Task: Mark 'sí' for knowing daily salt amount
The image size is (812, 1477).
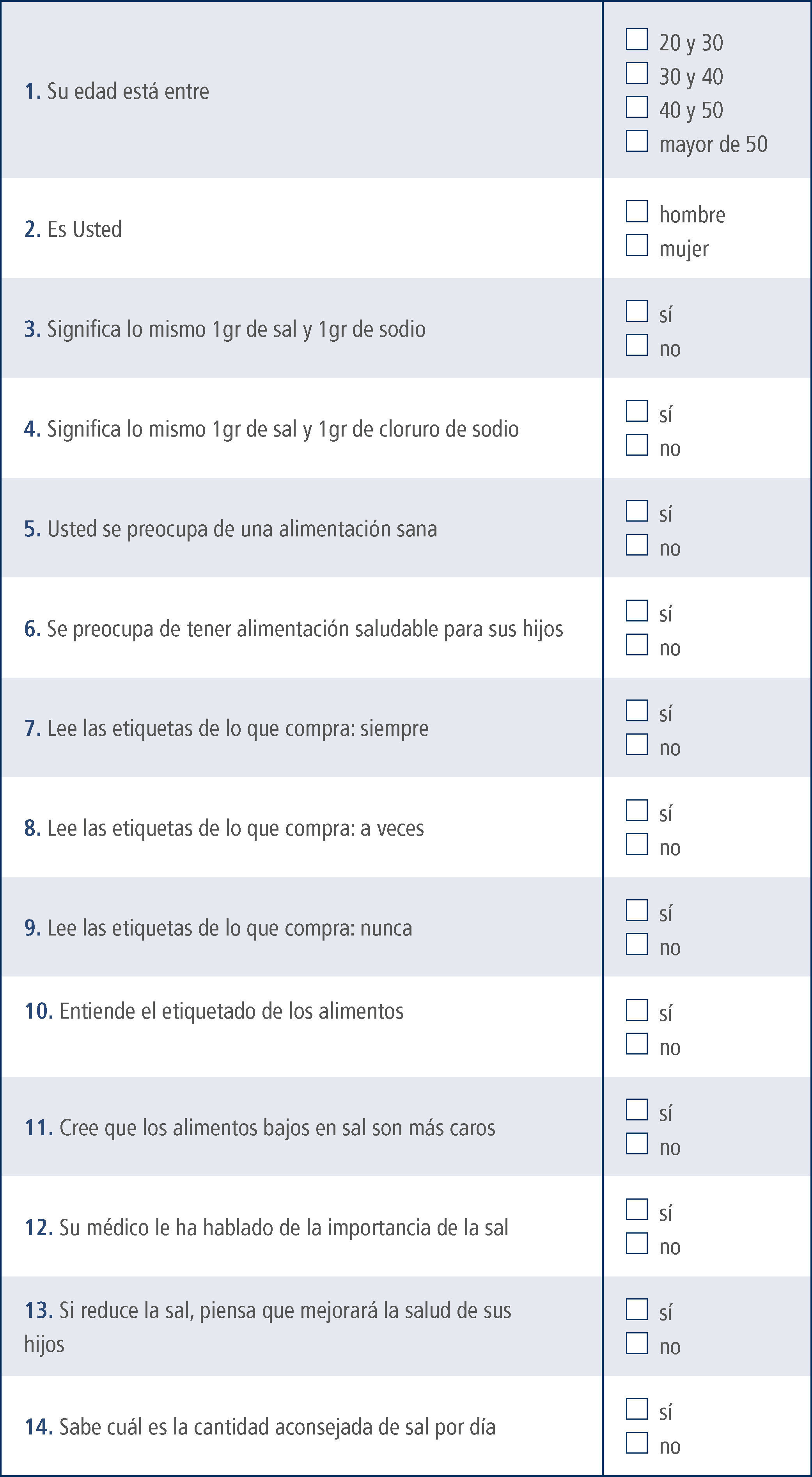Action: (x=636, y=1409)
